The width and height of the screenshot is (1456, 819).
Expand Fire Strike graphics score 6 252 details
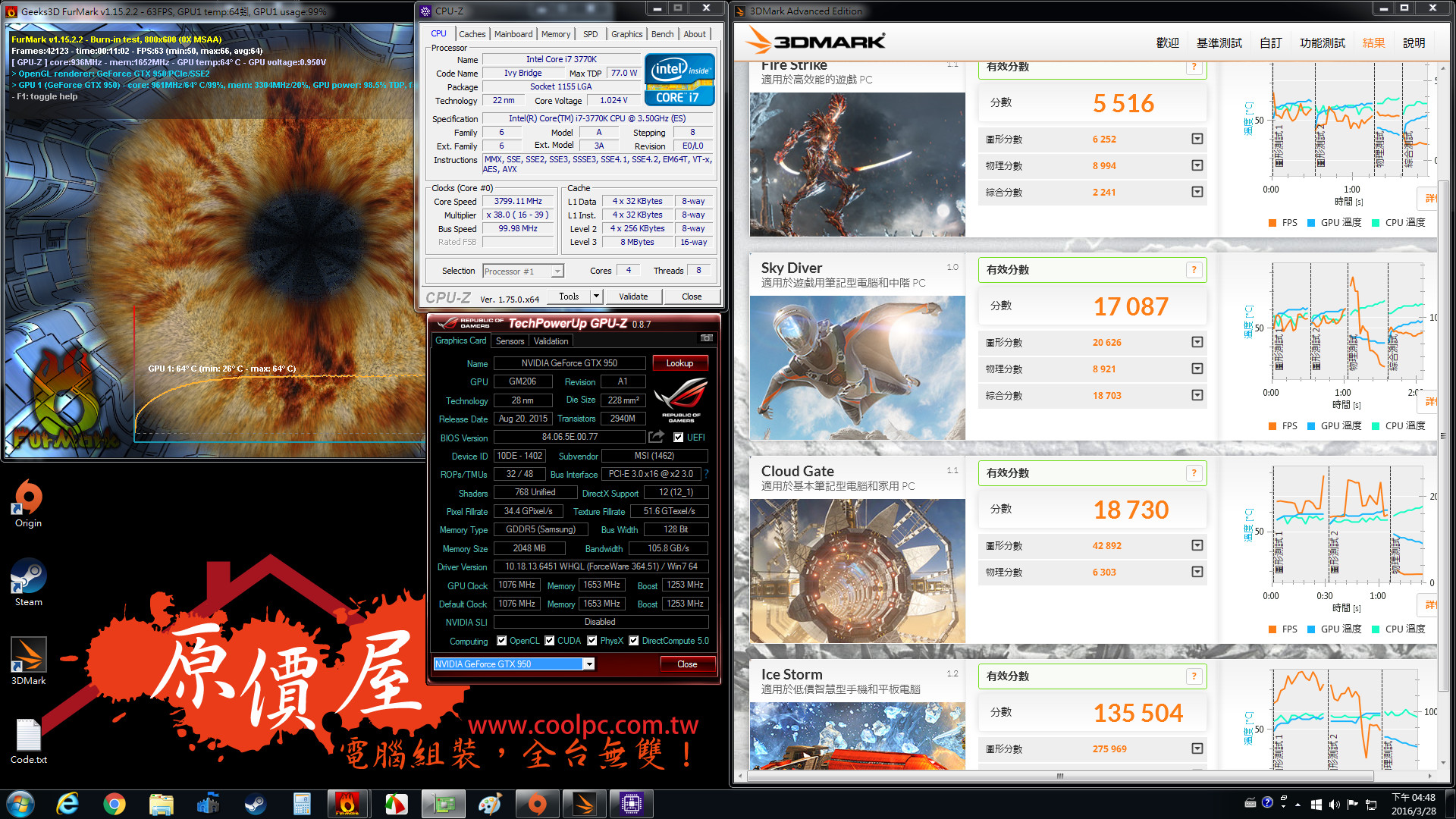point(1197,139)
